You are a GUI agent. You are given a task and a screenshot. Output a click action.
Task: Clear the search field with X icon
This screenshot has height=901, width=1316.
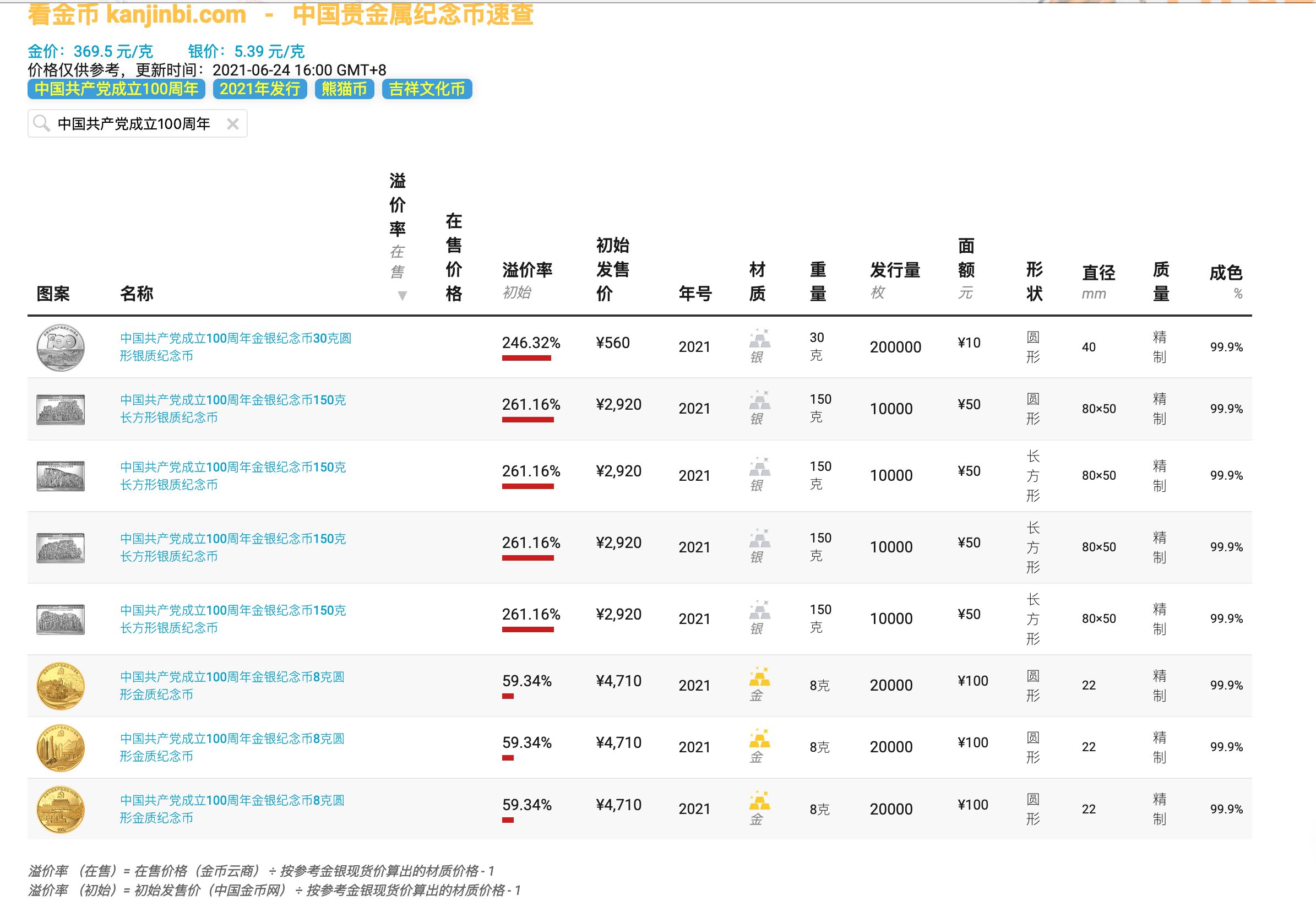pyautogui.click(x=232, y=123)
